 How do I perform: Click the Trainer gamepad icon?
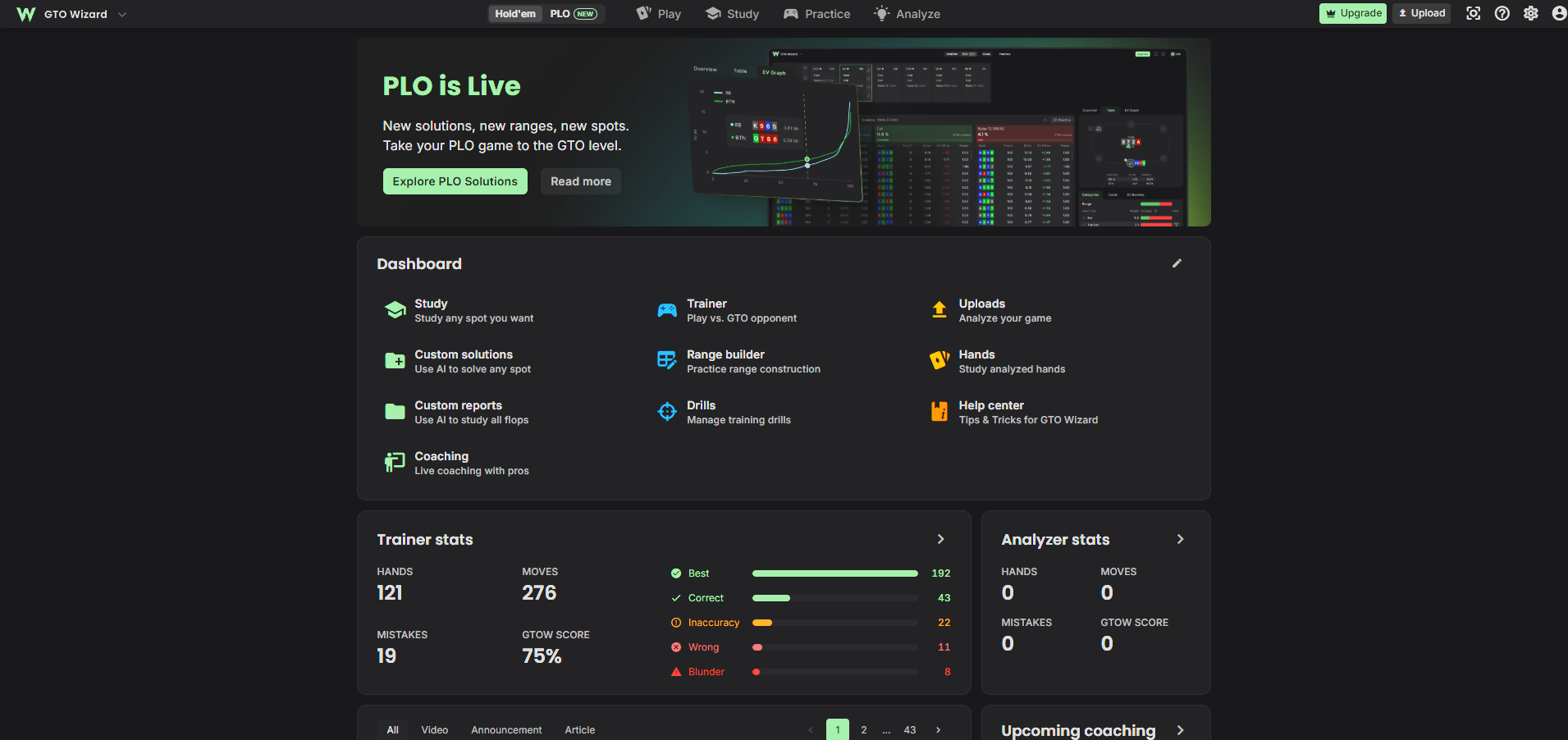point(668,310)
